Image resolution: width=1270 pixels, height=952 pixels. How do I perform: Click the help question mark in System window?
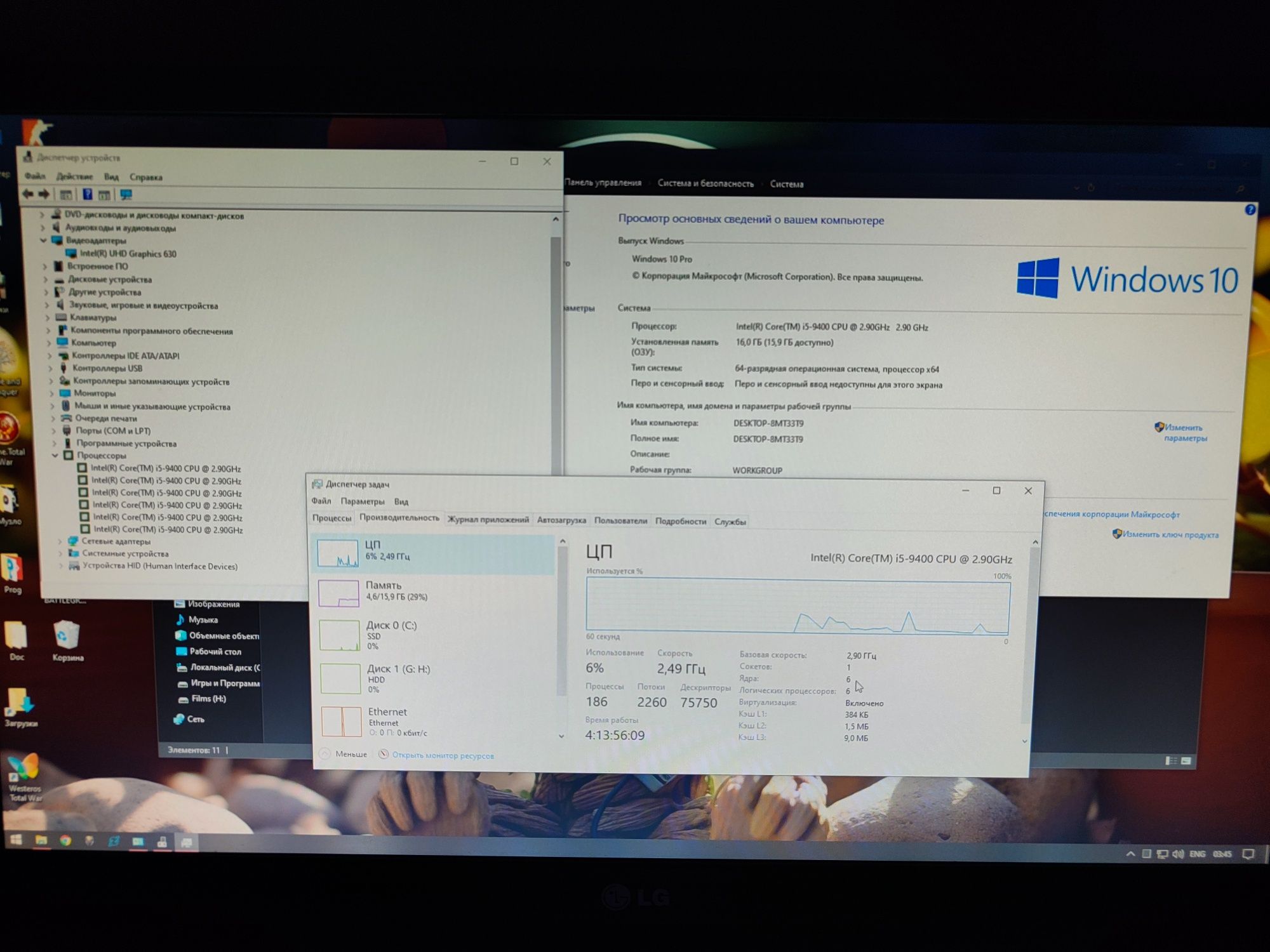[1250, 209]
